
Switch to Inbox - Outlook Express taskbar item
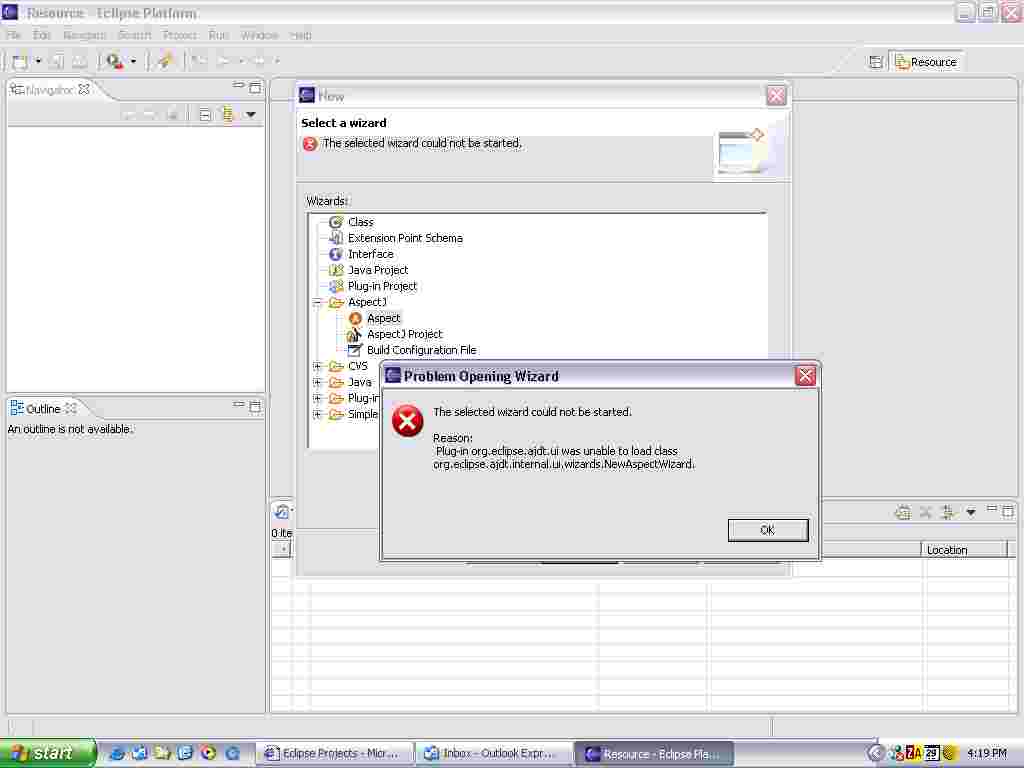494,754
